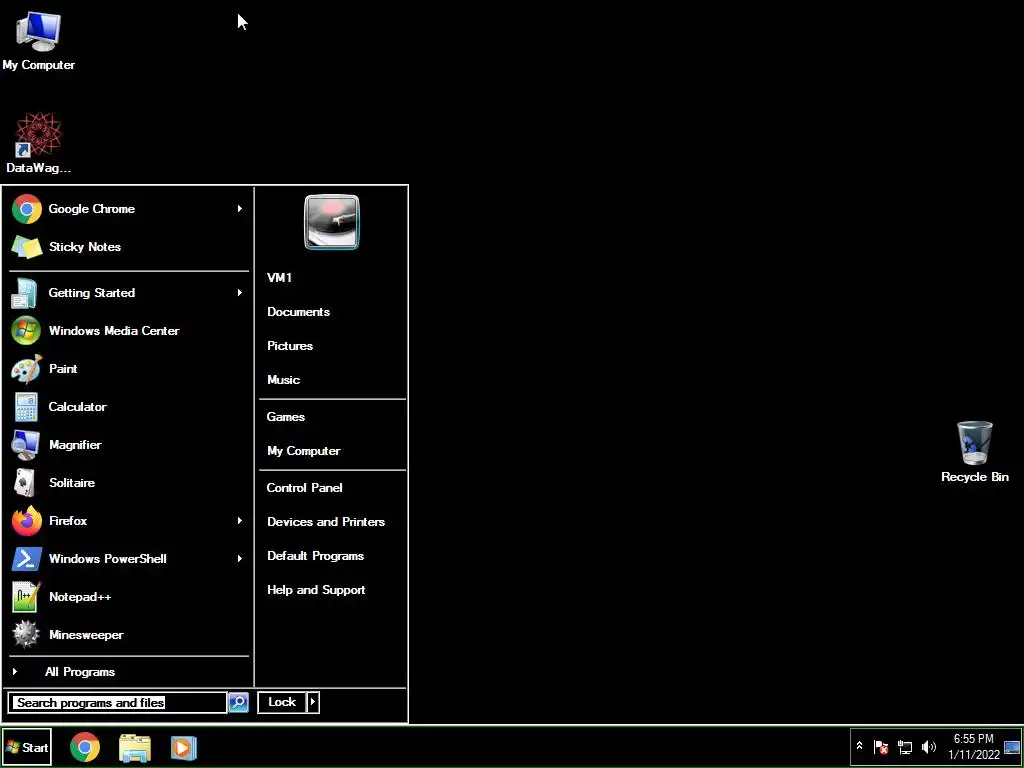1024x768 pixels.
Task: Open the media player taskbar icon
Action: point(184,748)
